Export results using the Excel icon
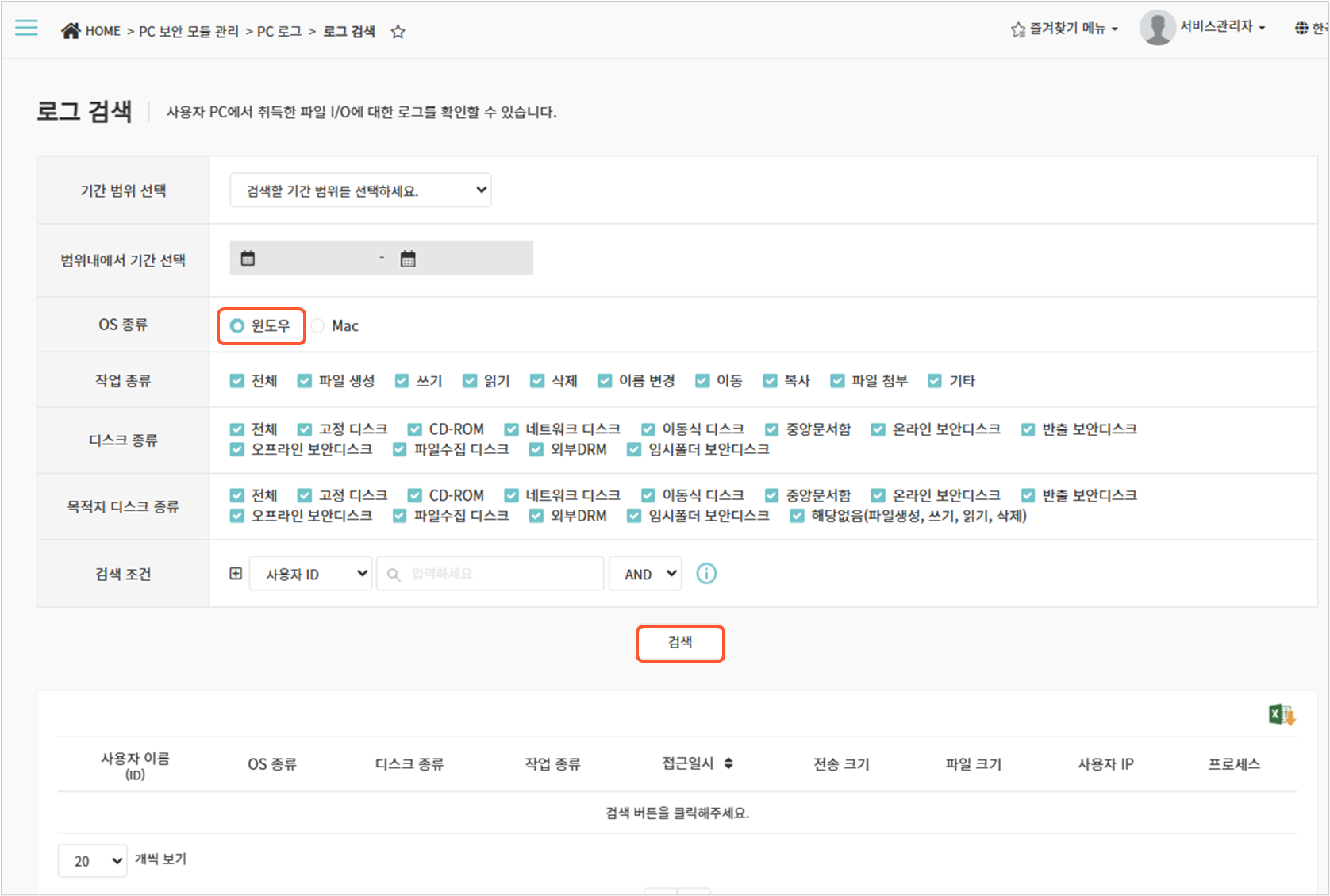 [1282, 715]
